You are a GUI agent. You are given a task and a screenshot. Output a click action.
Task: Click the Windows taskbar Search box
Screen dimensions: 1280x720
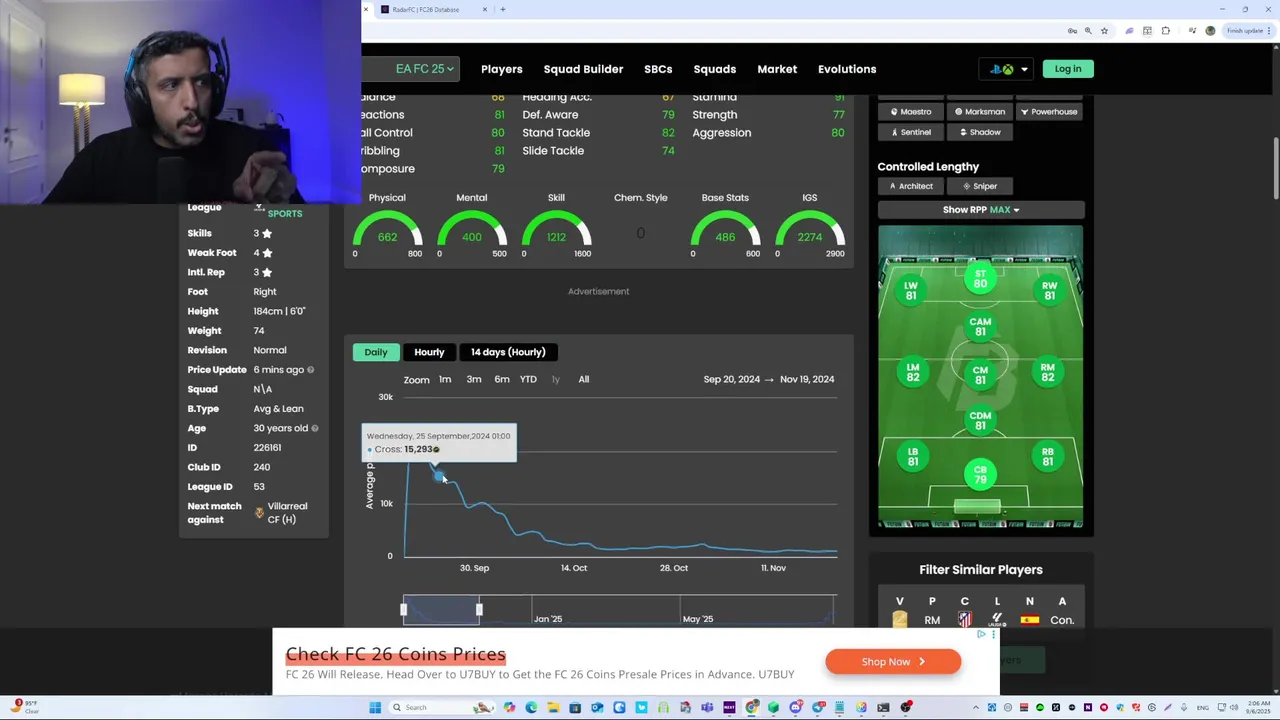tap(443, 708)
